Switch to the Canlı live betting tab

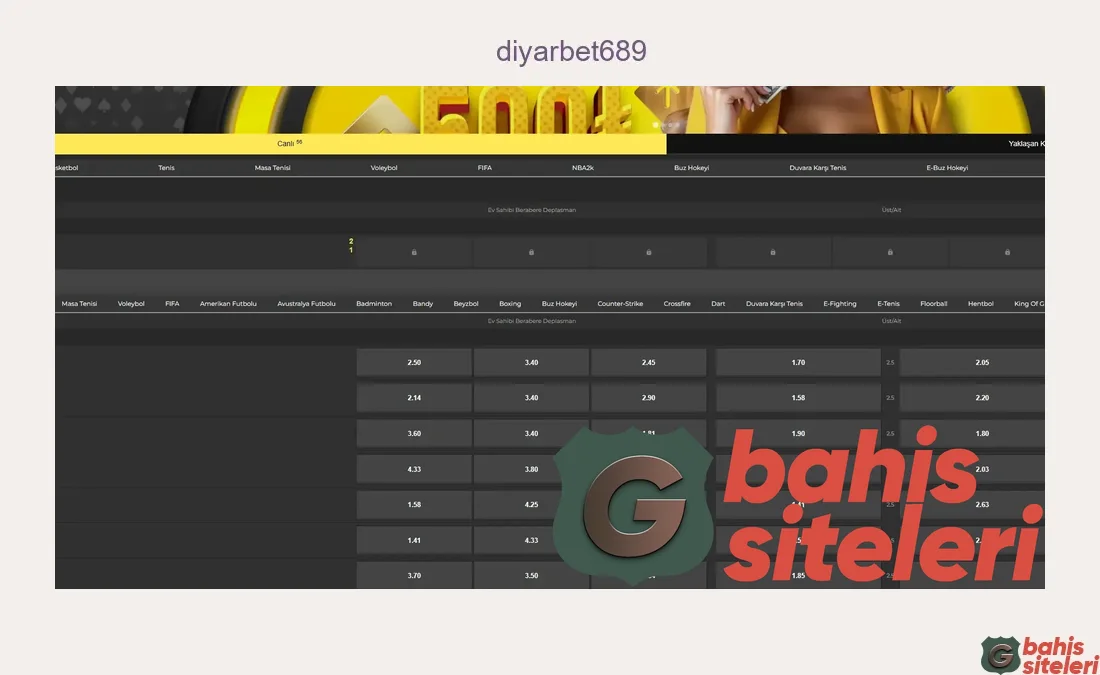coord(284,143)
